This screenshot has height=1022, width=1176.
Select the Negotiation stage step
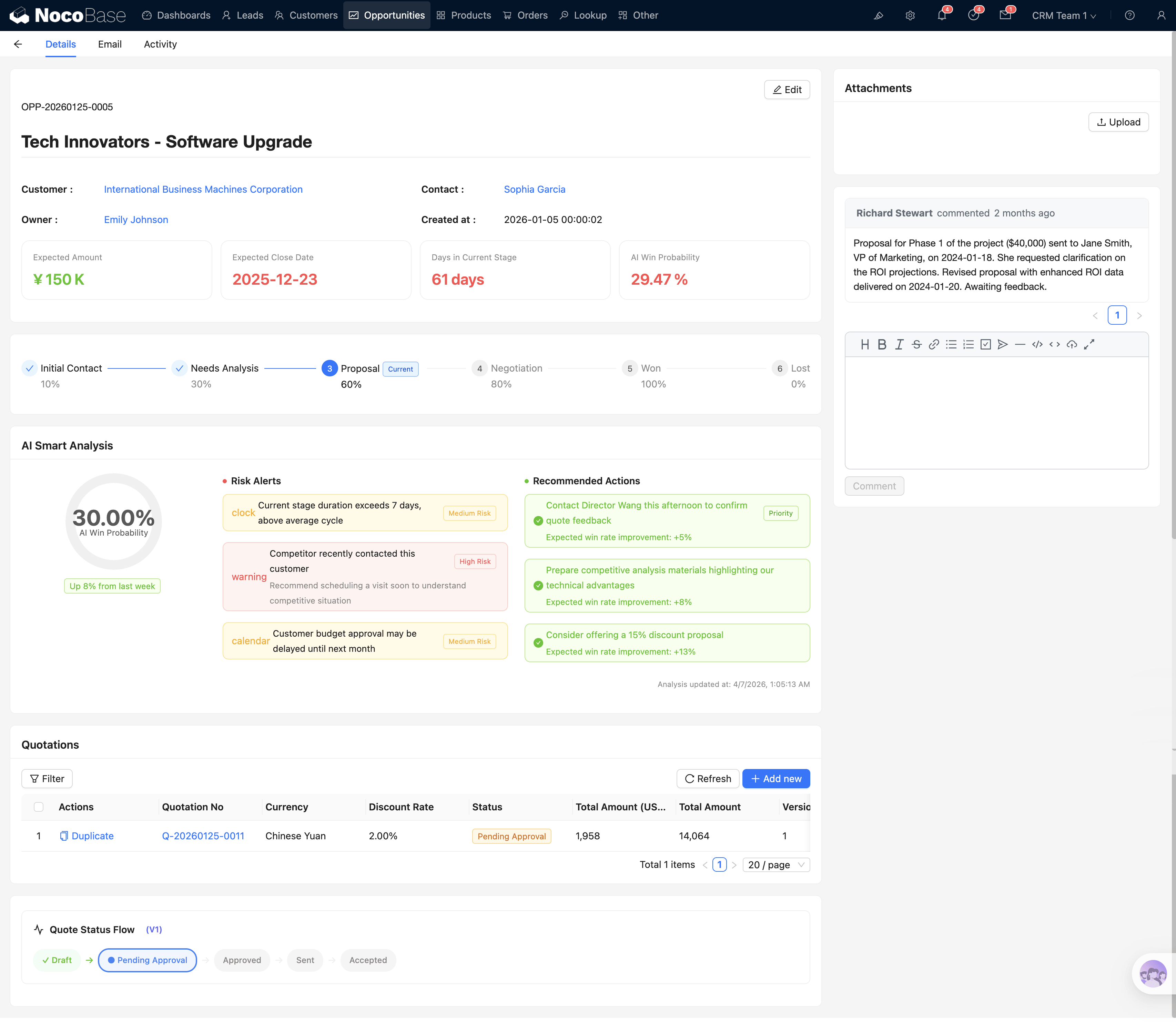(516, 368)
